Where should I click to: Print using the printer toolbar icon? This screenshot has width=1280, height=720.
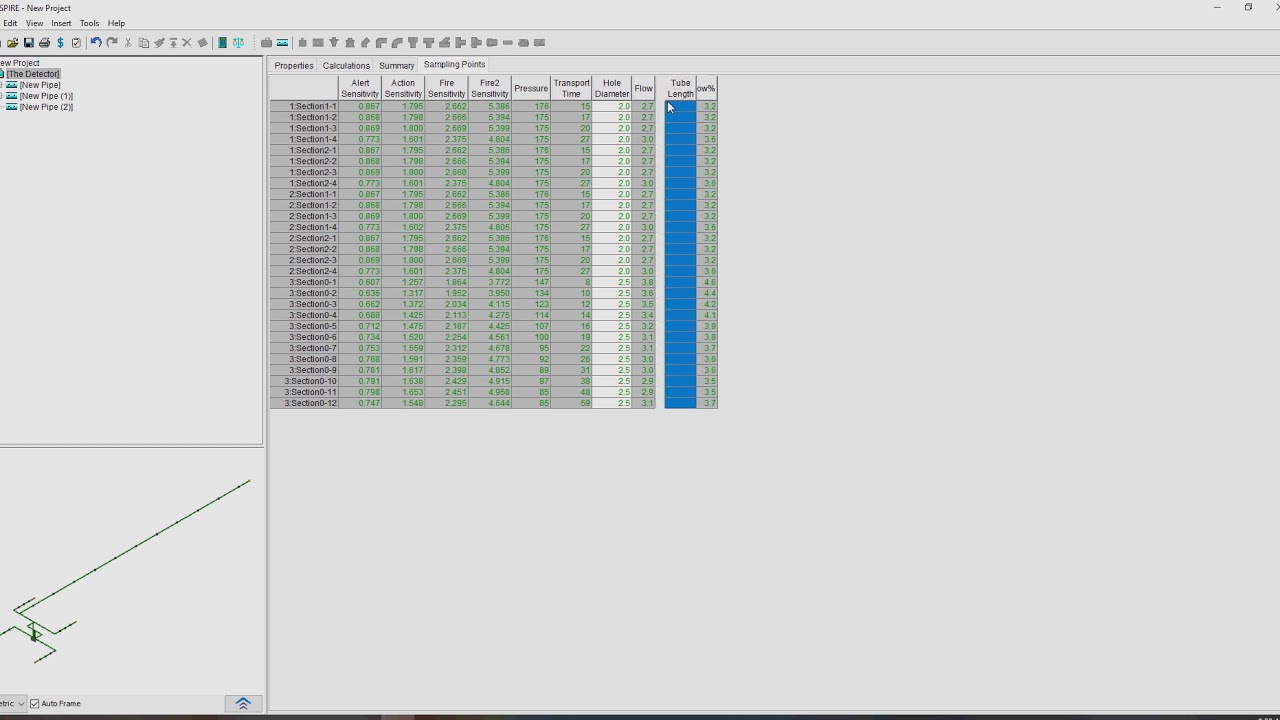[45, 43]
